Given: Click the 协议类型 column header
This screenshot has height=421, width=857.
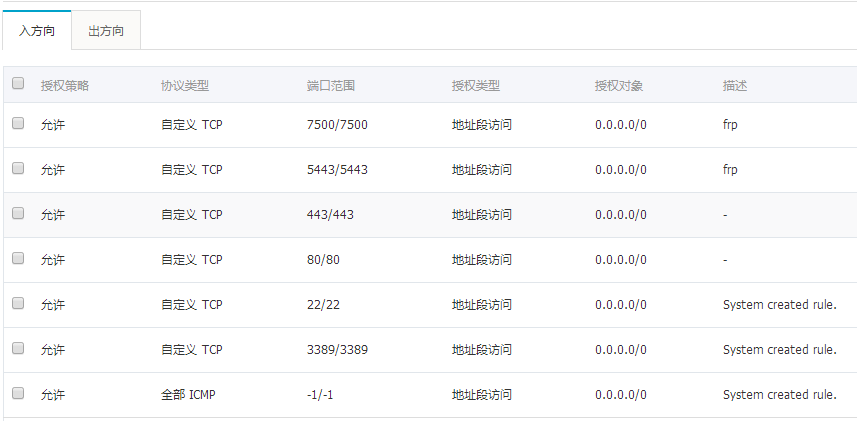Looking at the screenshot, I should pyautogui.click(x=184, y=86).
